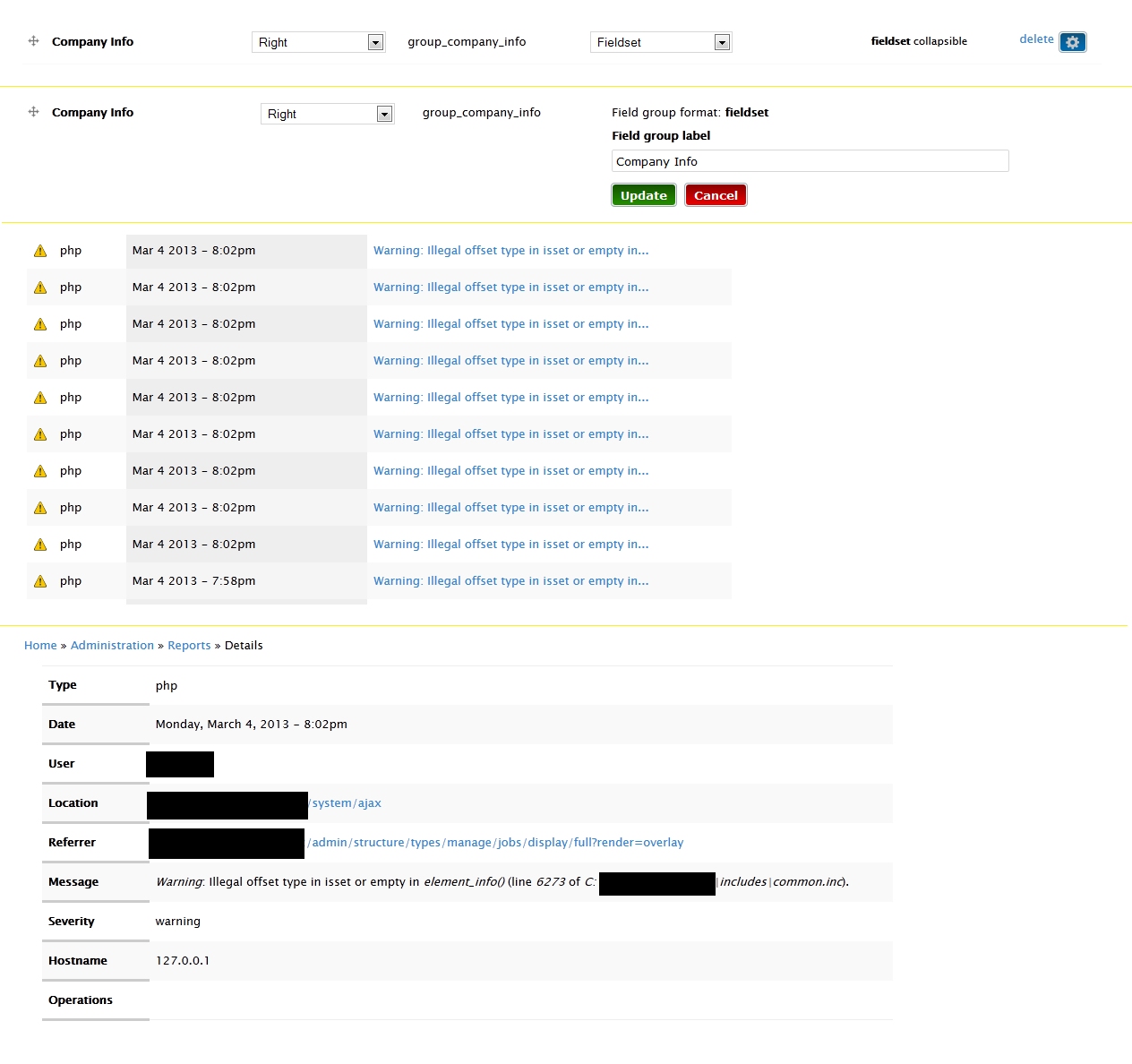This screenshot has width=1132, height=1064.
Task: Click the red Cancel button
Action: click(x=716, y=195)
